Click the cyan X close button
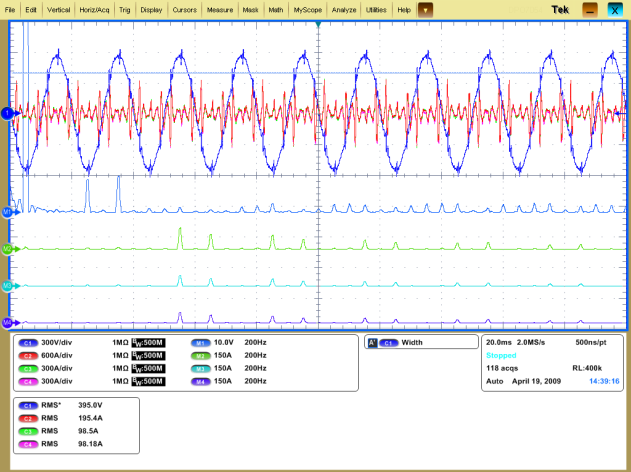Viewport: 631px width, 472px height. 615,10
